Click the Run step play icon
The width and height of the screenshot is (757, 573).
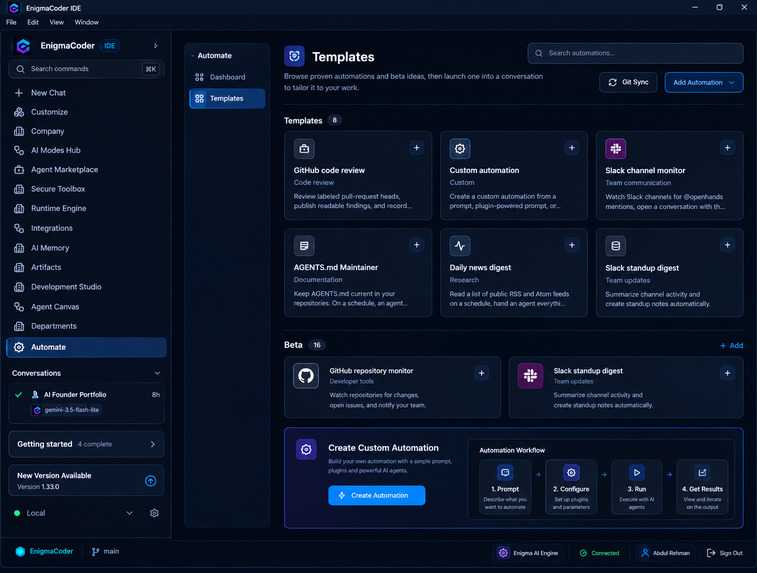[637, 473]
